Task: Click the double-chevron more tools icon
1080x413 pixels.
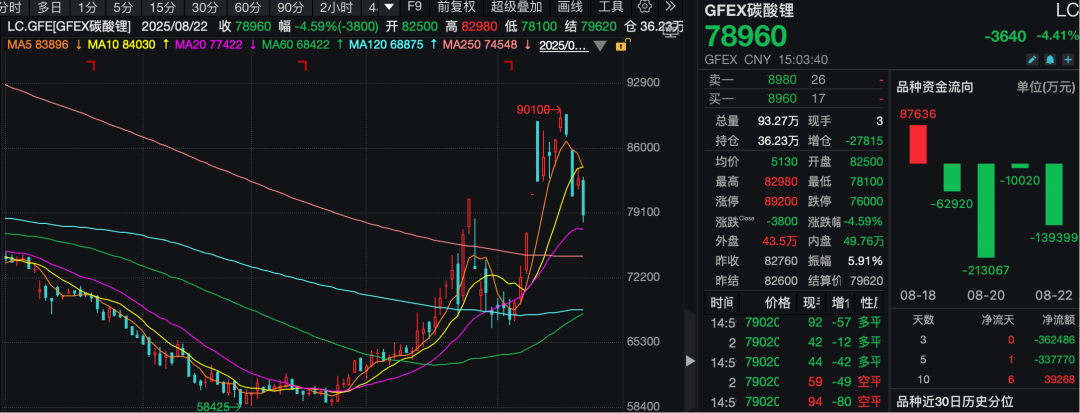Action: [x=672, y=8]
